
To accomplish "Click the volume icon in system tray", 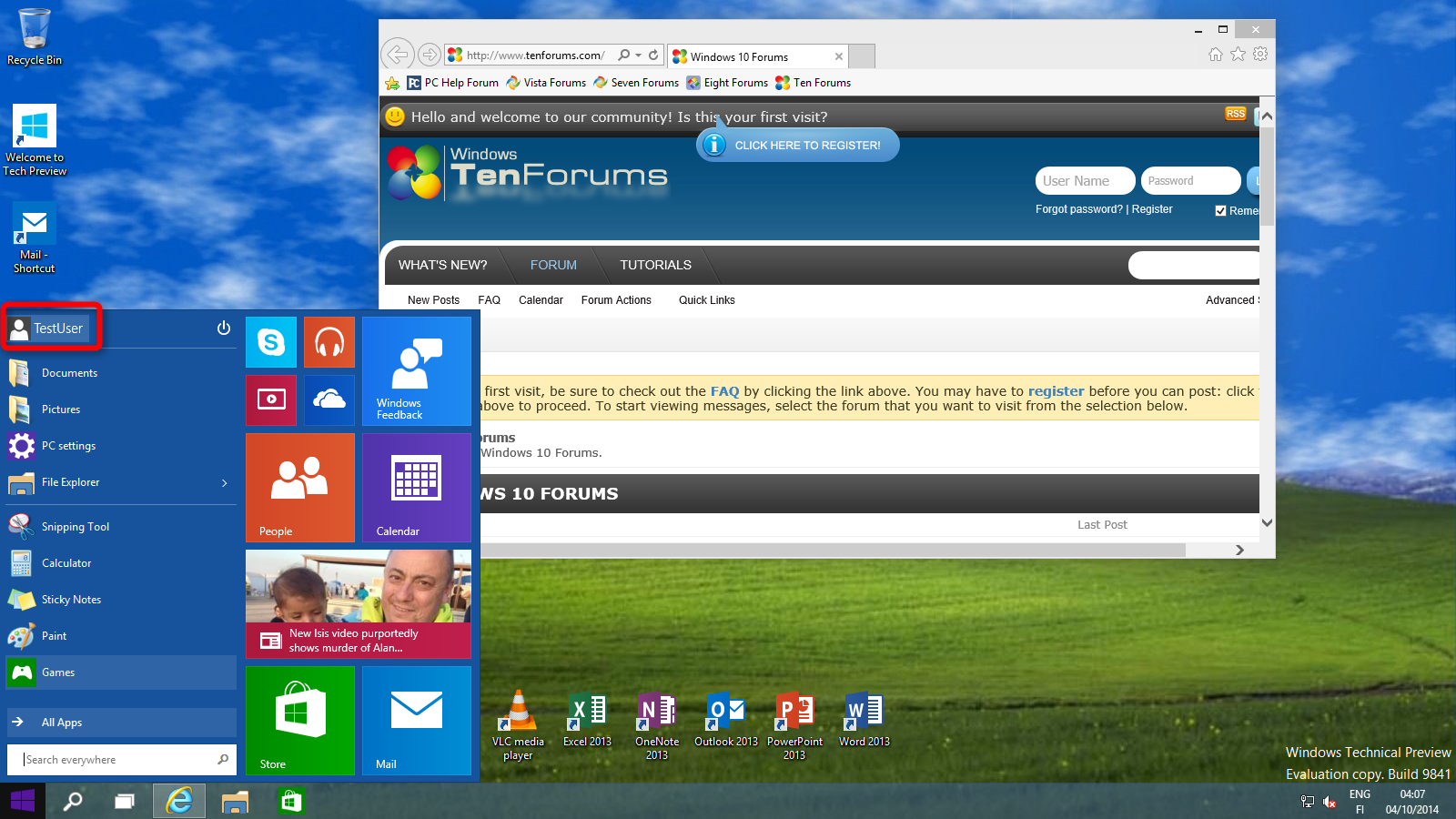I will (x=1330, y=802).
